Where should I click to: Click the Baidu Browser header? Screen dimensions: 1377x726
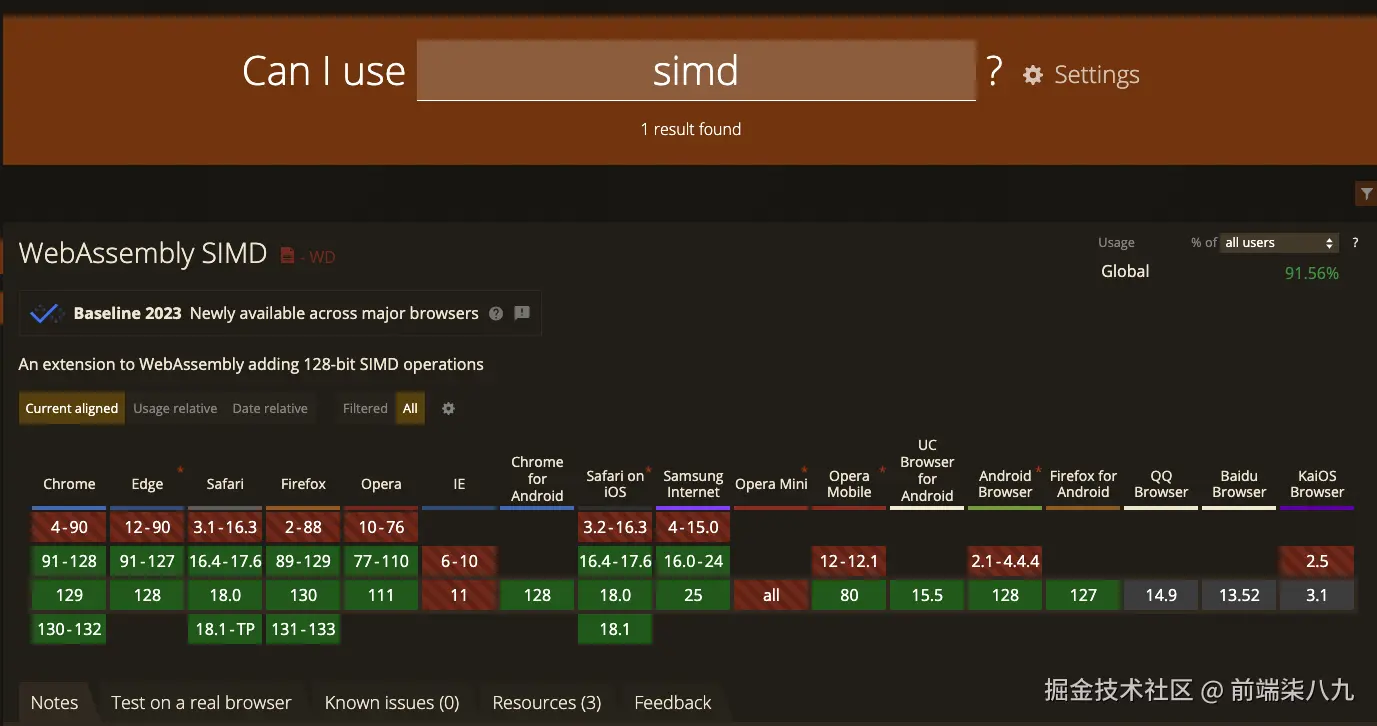coord(1239,484)
